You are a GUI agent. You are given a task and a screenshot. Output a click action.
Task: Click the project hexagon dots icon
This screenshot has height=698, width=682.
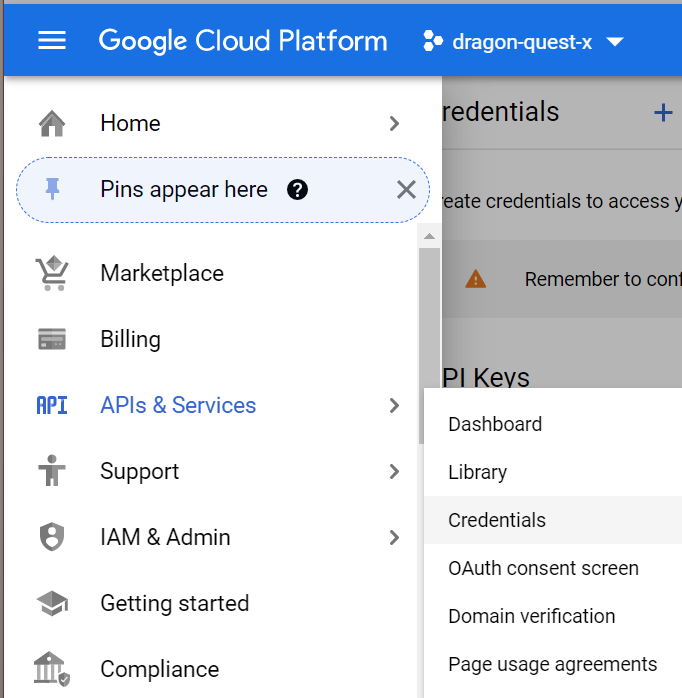(x=433, y=41)
